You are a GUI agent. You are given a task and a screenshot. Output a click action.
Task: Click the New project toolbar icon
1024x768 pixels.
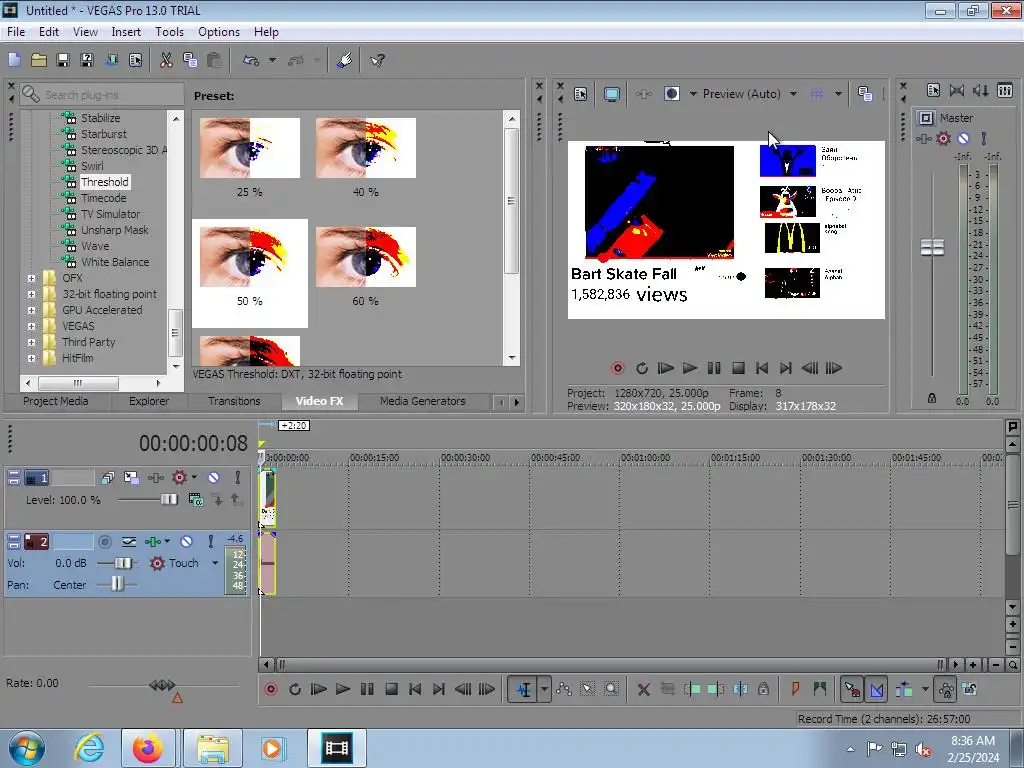point(14,60)
